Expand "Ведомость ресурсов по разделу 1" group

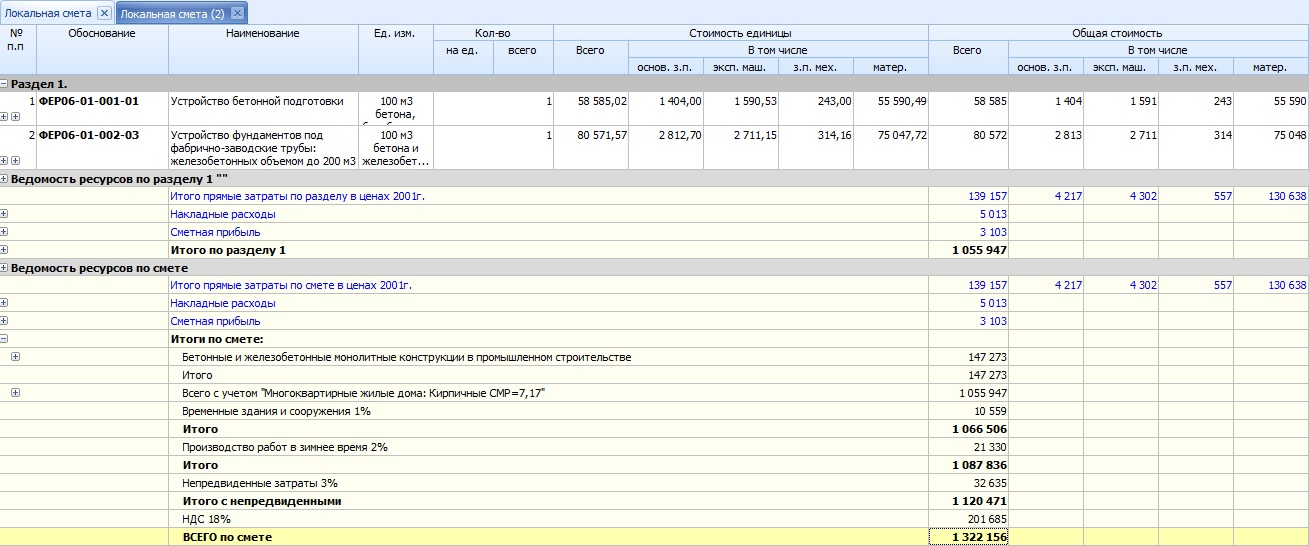click(5, 179)
